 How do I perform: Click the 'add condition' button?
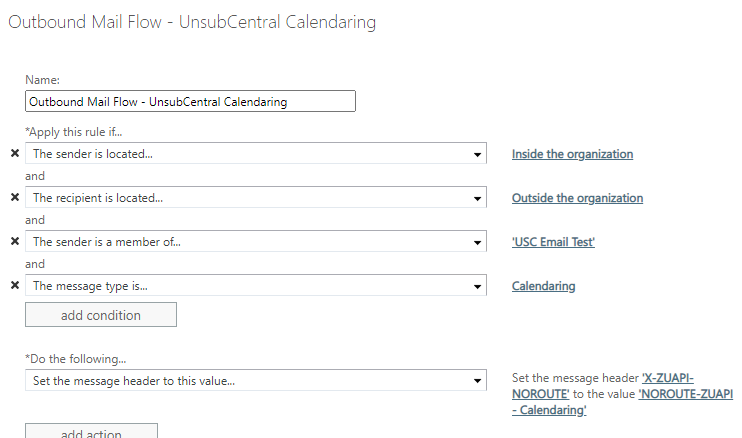pos(101,315)
